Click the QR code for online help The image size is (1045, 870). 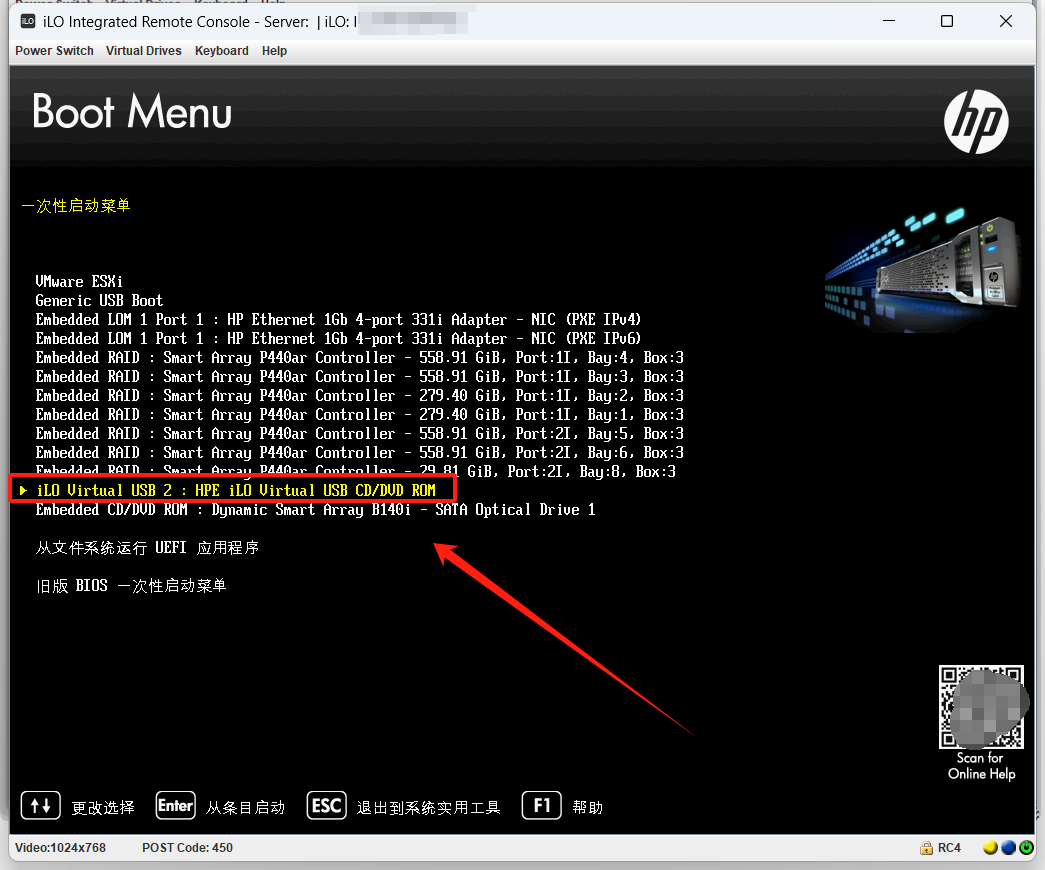point(981,707)
